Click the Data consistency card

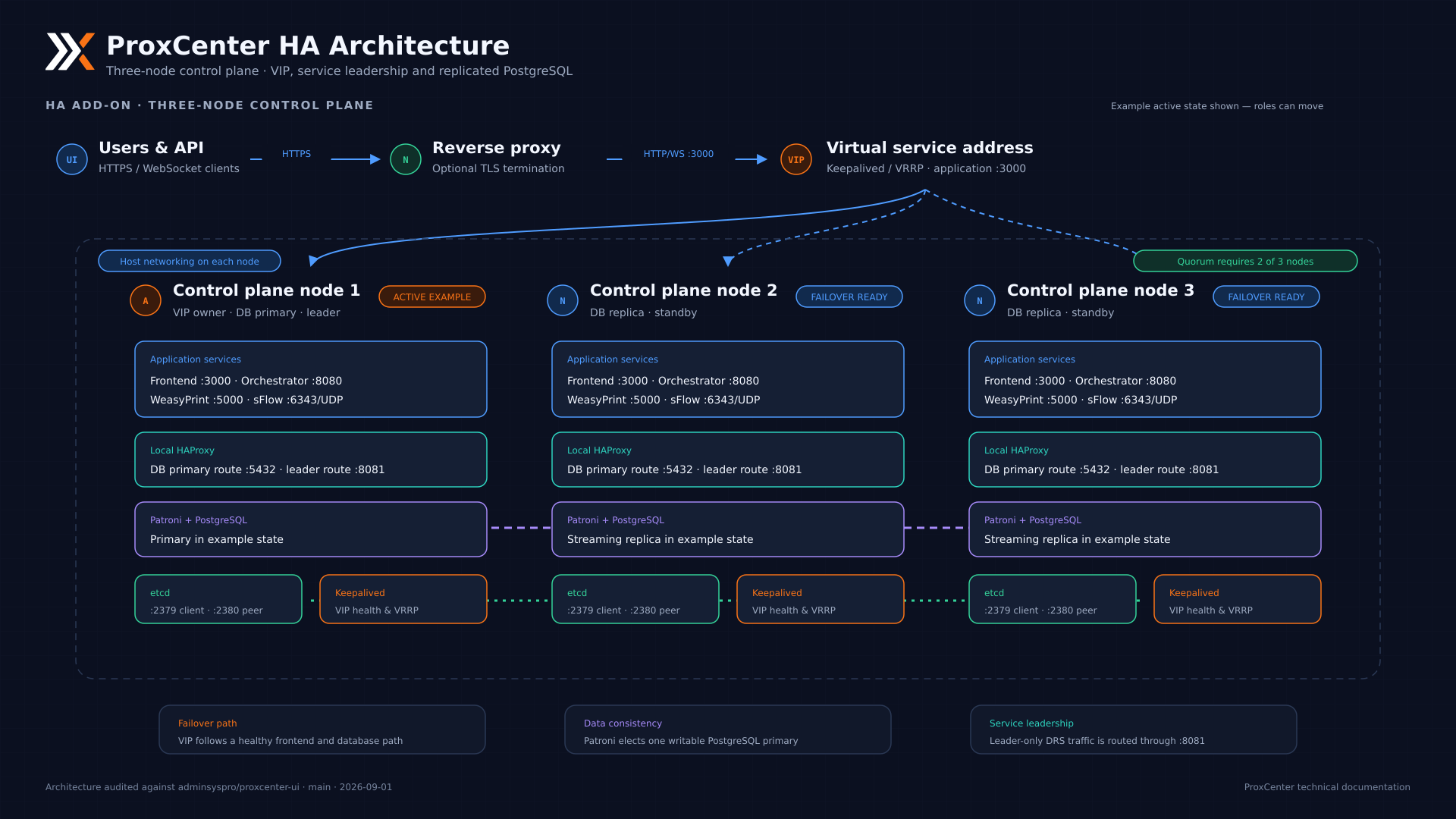tap(728, 730)
